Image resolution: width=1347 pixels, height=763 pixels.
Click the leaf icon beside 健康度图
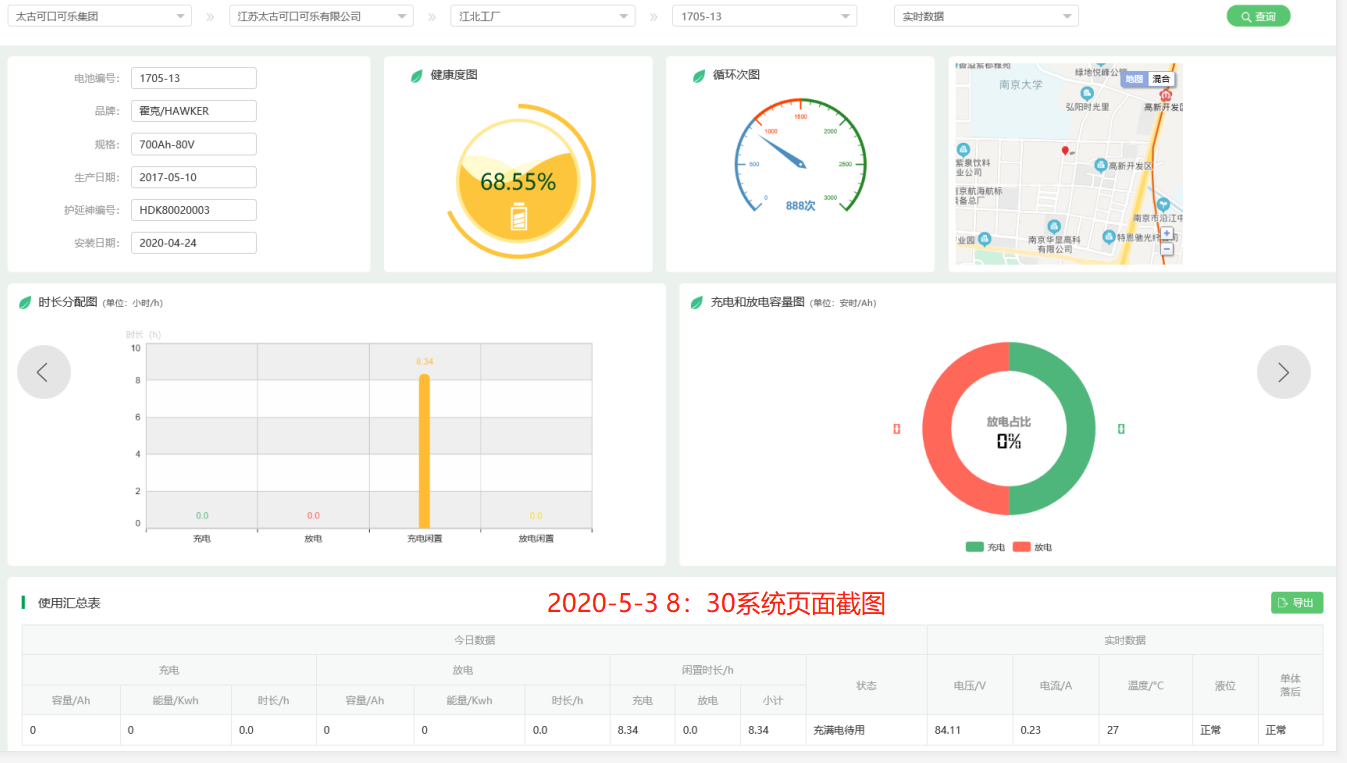[417, 76]
